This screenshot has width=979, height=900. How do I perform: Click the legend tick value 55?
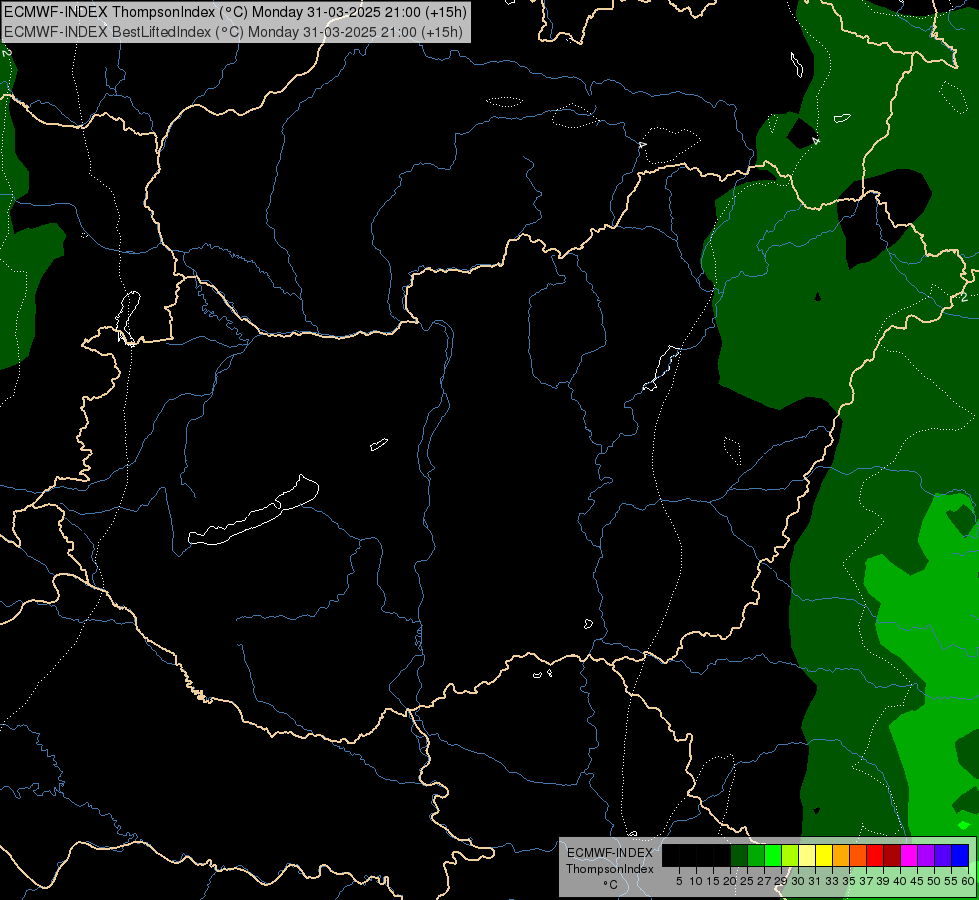pos(952,881)
